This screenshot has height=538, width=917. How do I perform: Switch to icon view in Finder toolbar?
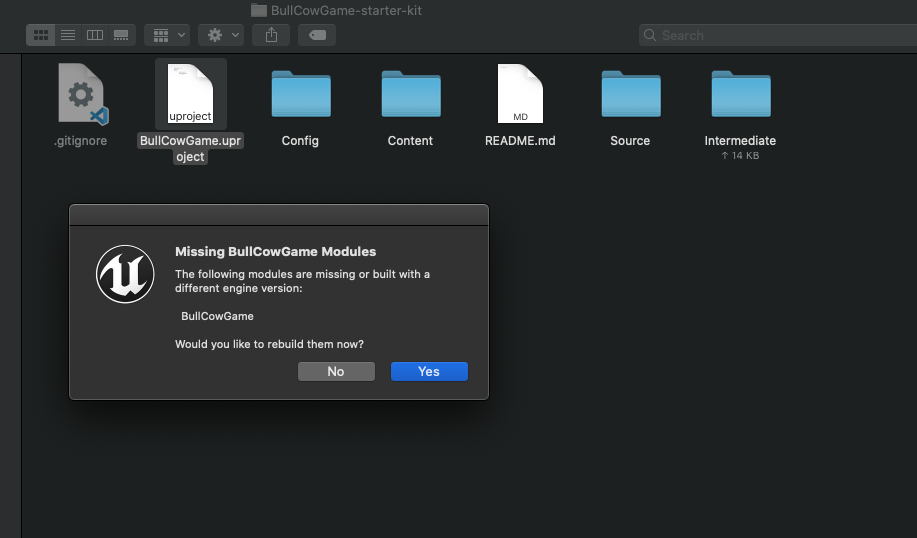[x=41, y=35]
